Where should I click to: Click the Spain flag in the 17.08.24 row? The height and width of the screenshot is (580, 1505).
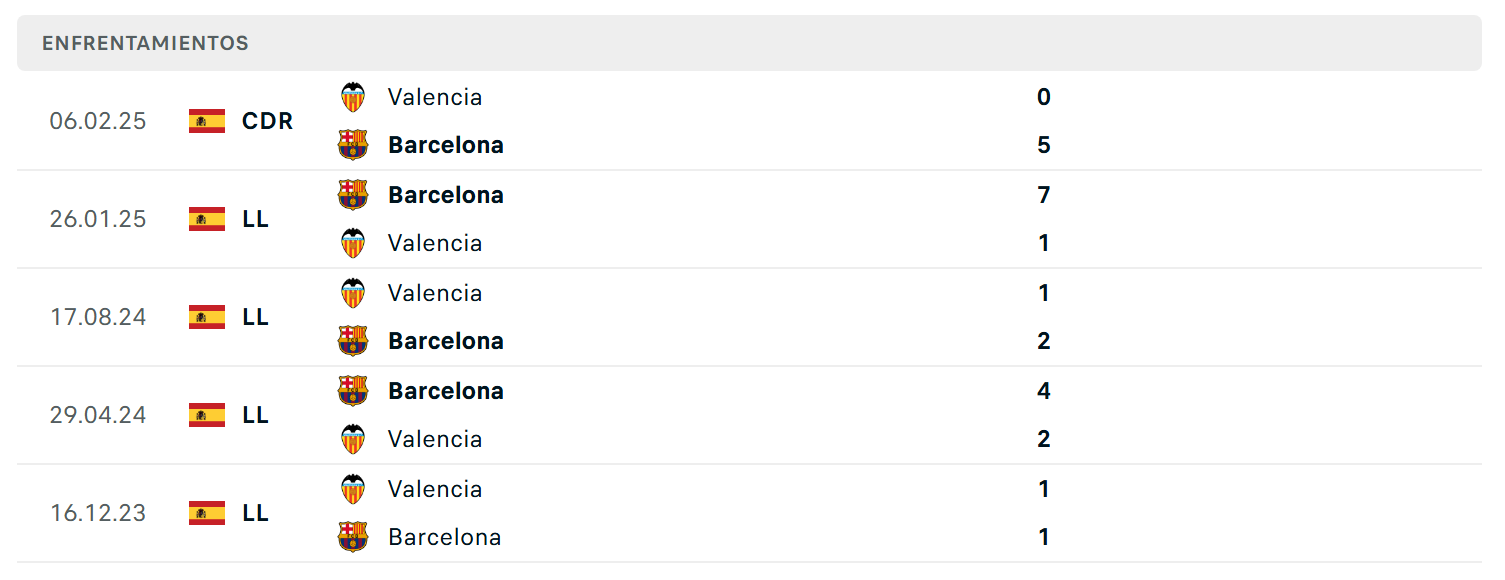tap(207, 317)
